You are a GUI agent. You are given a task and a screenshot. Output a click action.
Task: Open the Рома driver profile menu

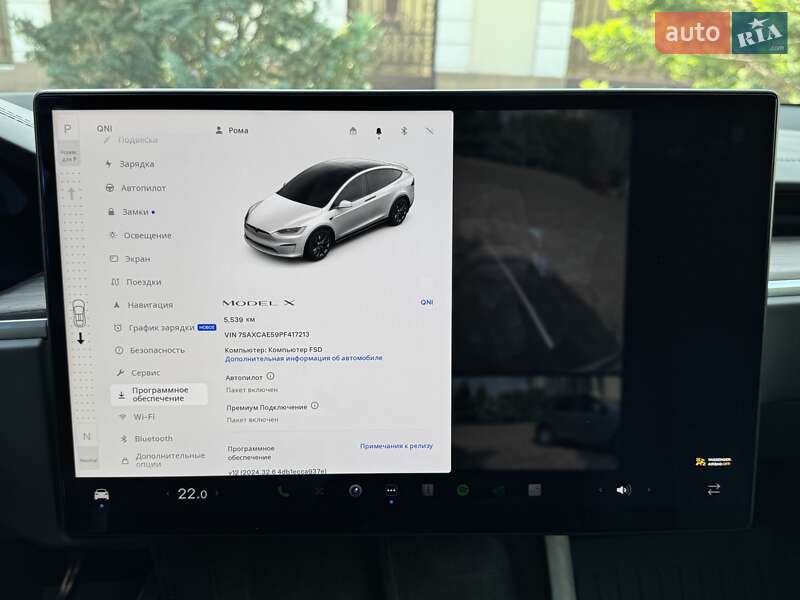tap(232, 131)
